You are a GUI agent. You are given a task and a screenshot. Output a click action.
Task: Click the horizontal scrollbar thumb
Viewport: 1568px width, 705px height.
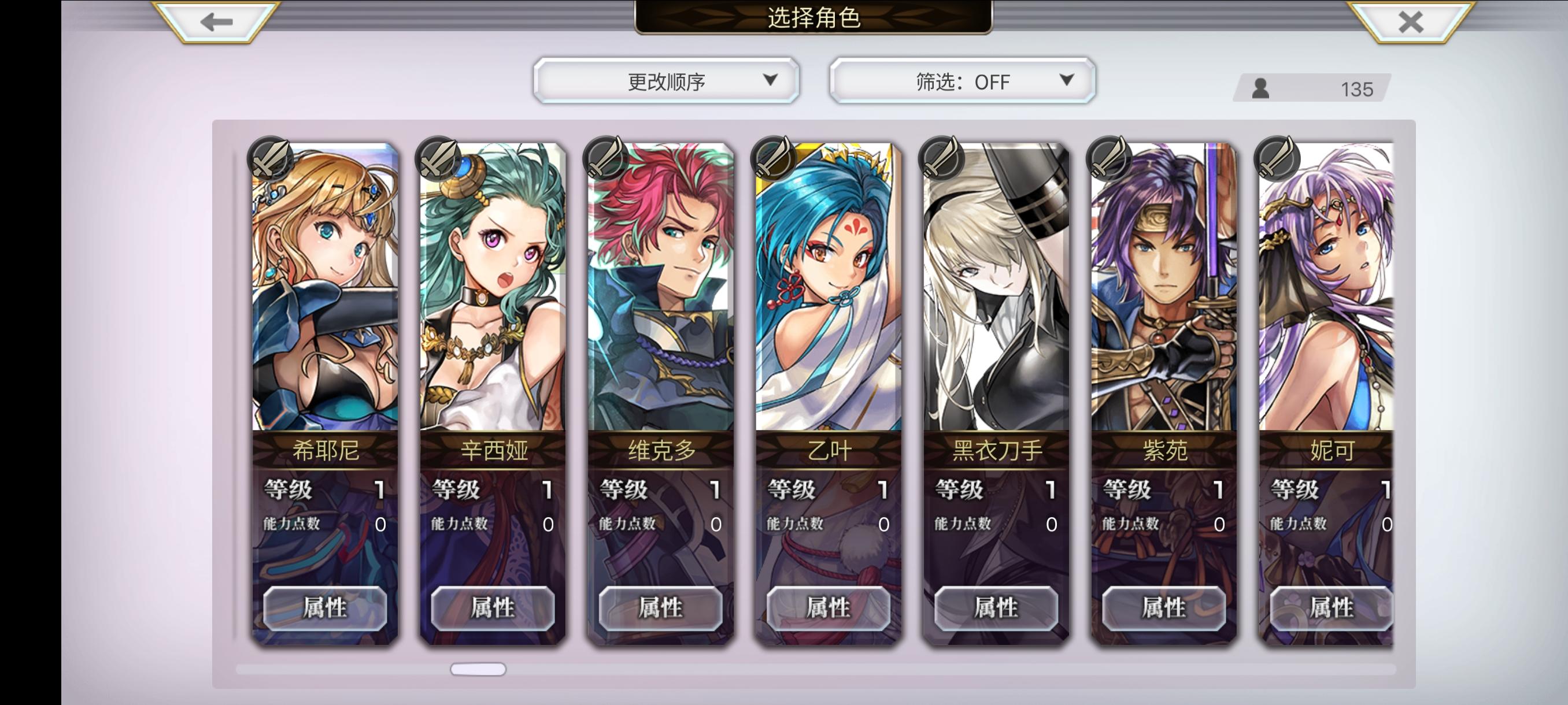pyautogui.click(x=478, y=669)
